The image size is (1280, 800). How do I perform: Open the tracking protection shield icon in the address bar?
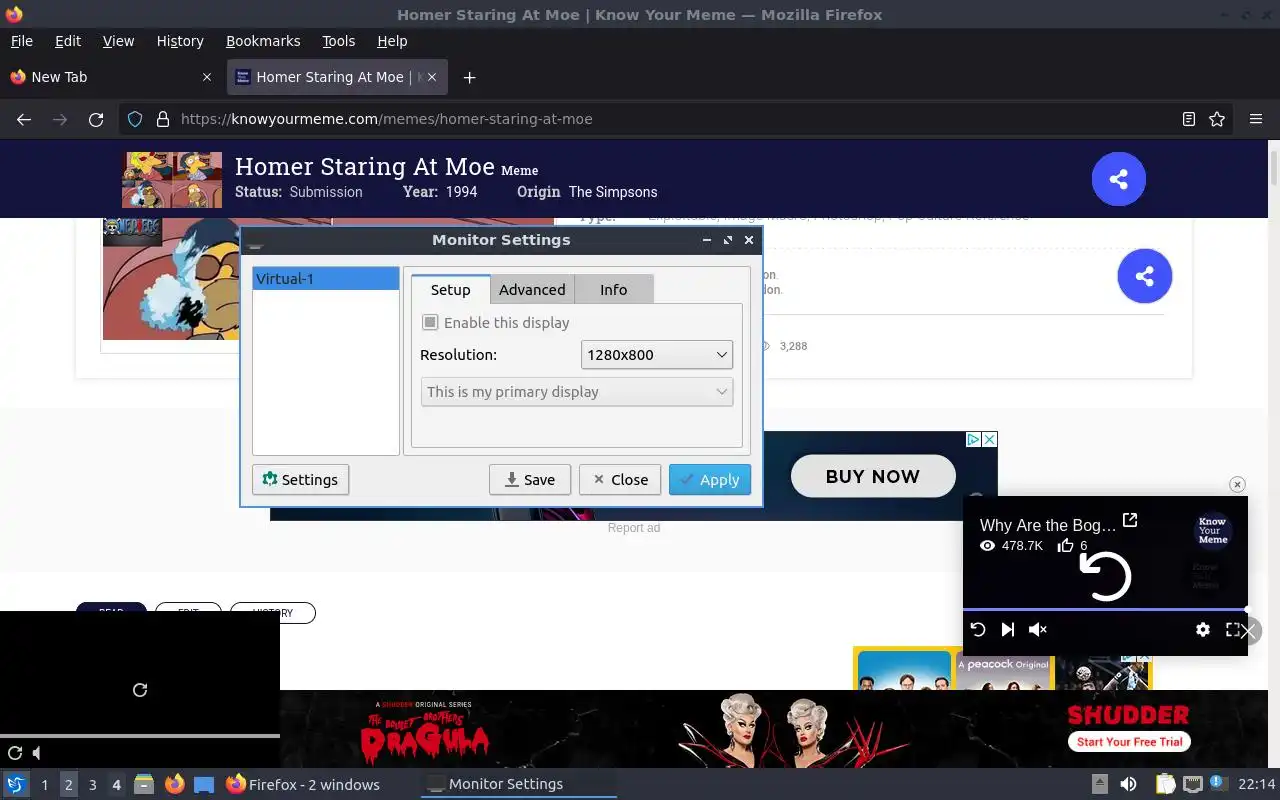135,119
